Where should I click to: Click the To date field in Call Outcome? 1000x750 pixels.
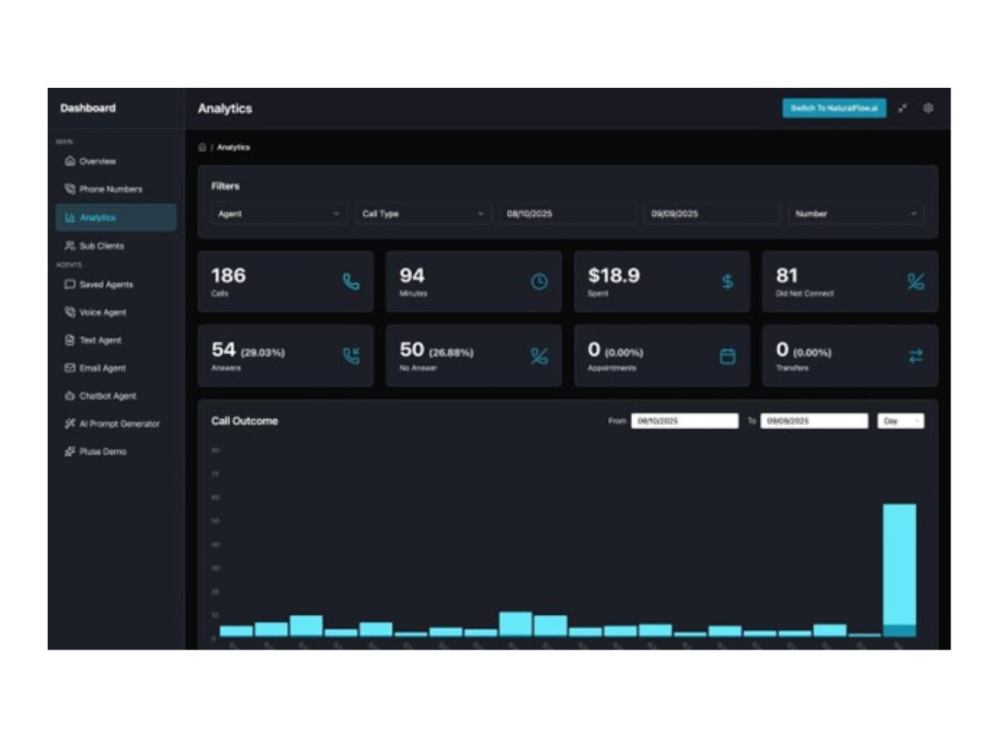[x=814, y=421]
